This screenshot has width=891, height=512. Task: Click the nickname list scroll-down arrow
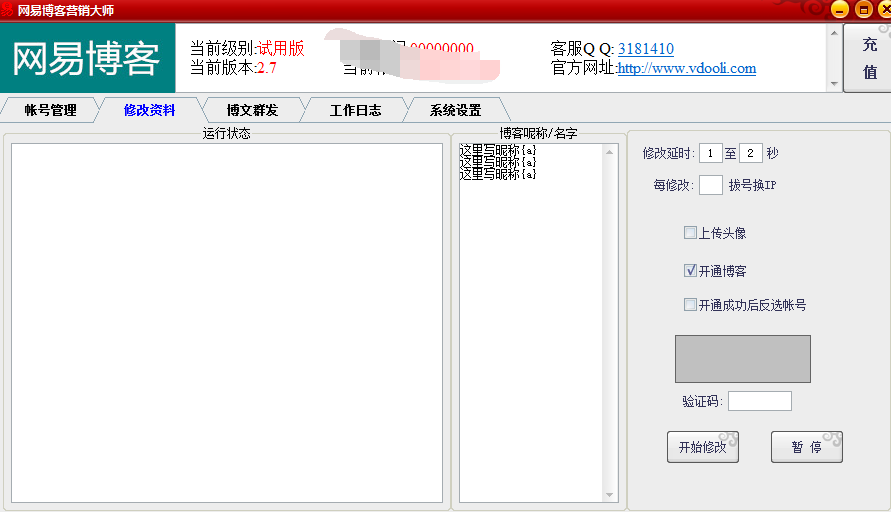pyautogui.click(x=610, y=495)
